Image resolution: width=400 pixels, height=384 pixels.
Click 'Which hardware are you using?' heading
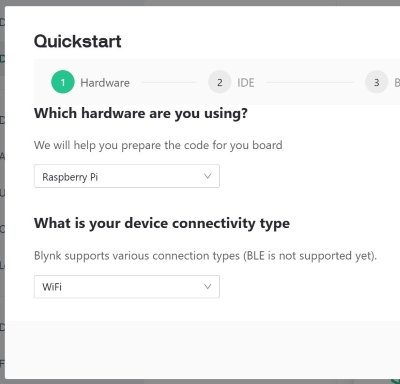coord(141,114)
